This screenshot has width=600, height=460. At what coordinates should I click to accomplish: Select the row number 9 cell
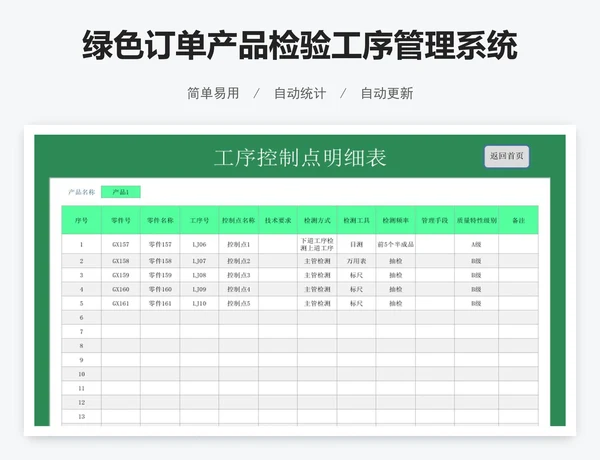coord(82,360)
